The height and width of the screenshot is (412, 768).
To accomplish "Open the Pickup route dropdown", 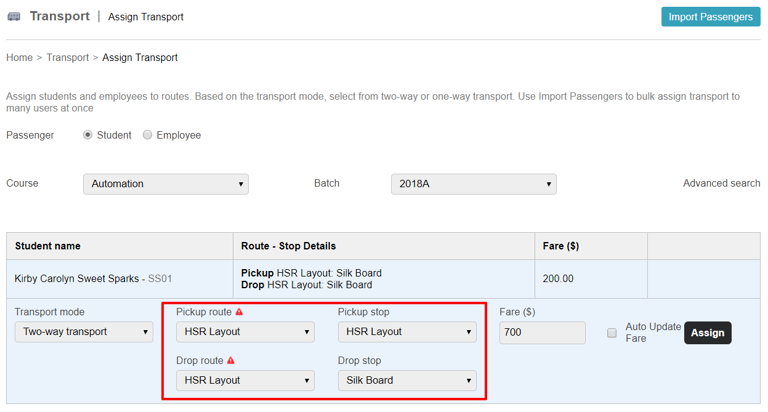I will [245, 332].
